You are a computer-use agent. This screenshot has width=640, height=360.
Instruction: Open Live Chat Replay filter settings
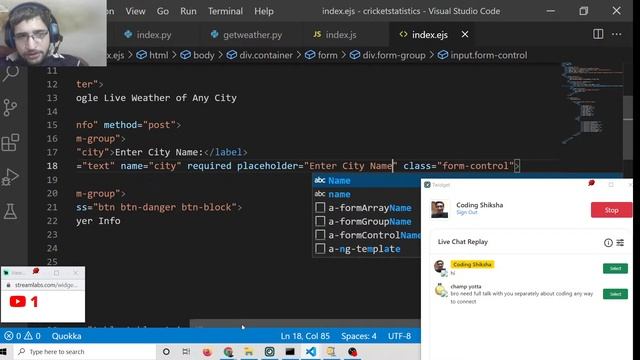[620, 243]
